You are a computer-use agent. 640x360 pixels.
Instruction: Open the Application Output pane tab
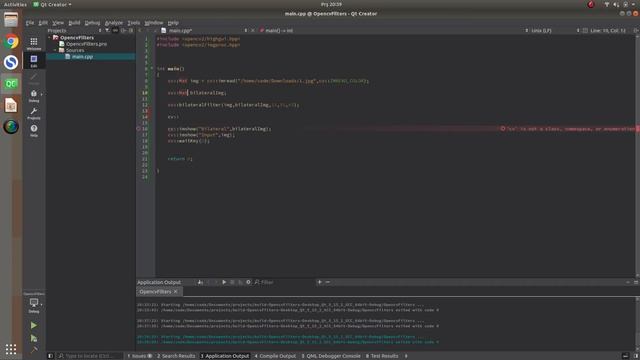(224, 356)
